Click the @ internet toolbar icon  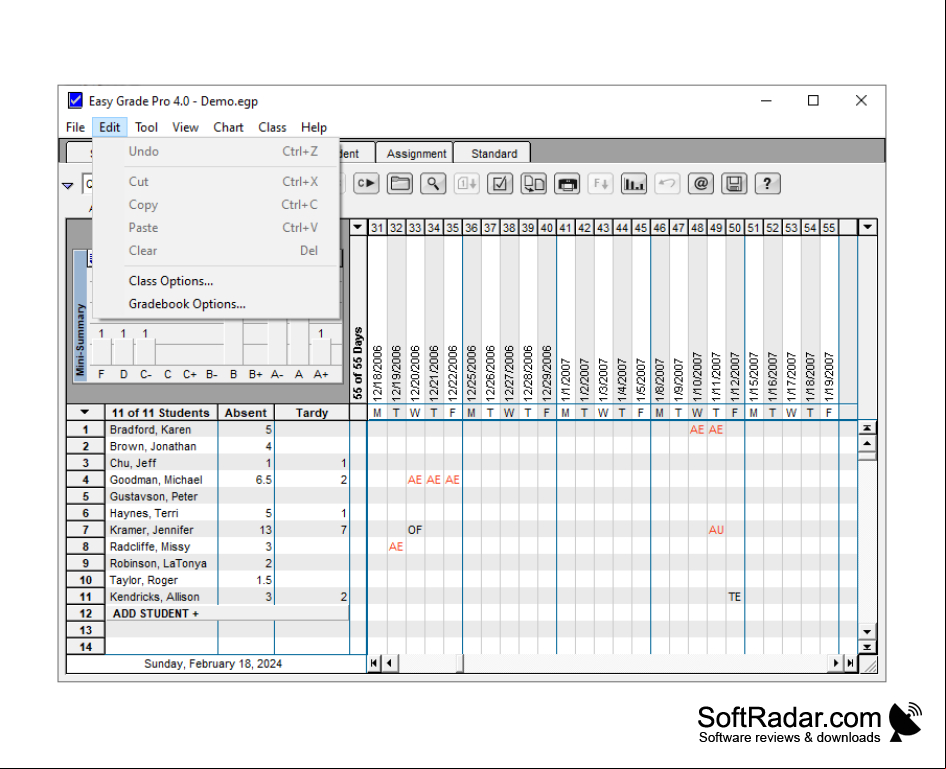pos(701,183)
